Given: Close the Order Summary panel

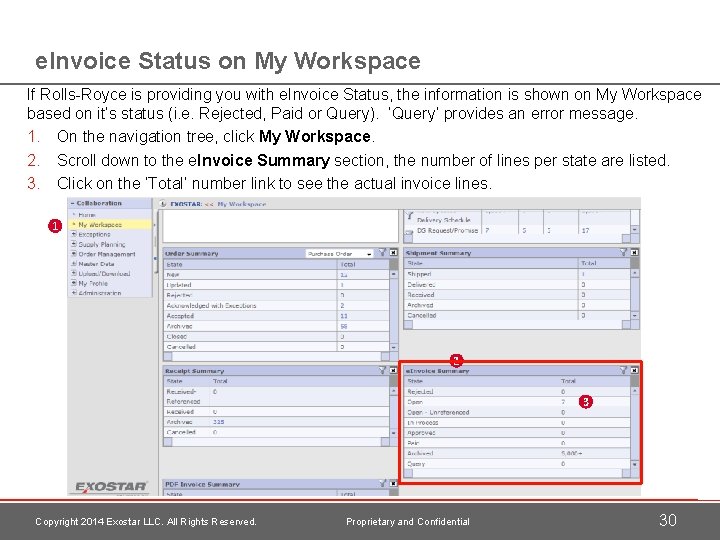Looking at the screenshot, I should click(x=394, y=253).
